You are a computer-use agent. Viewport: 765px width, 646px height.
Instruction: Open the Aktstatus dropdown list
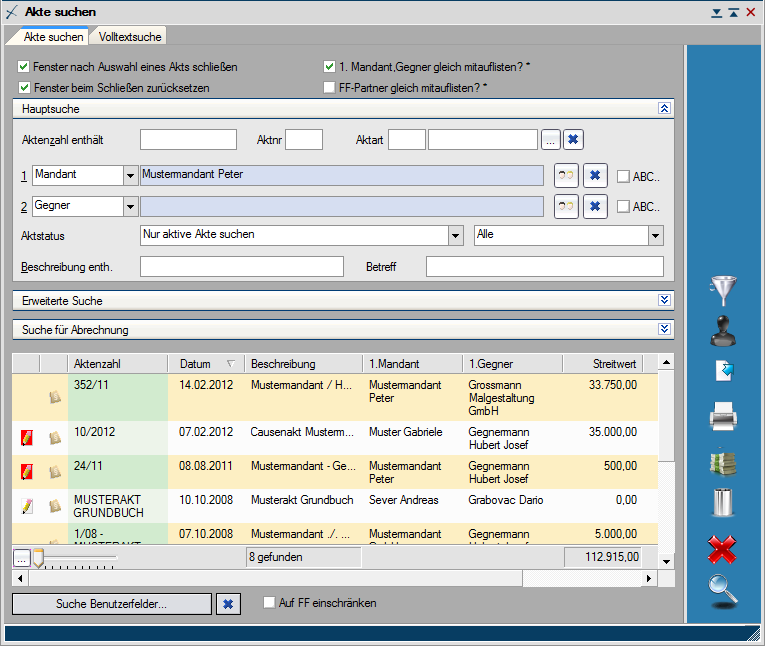tap(455, 235)
